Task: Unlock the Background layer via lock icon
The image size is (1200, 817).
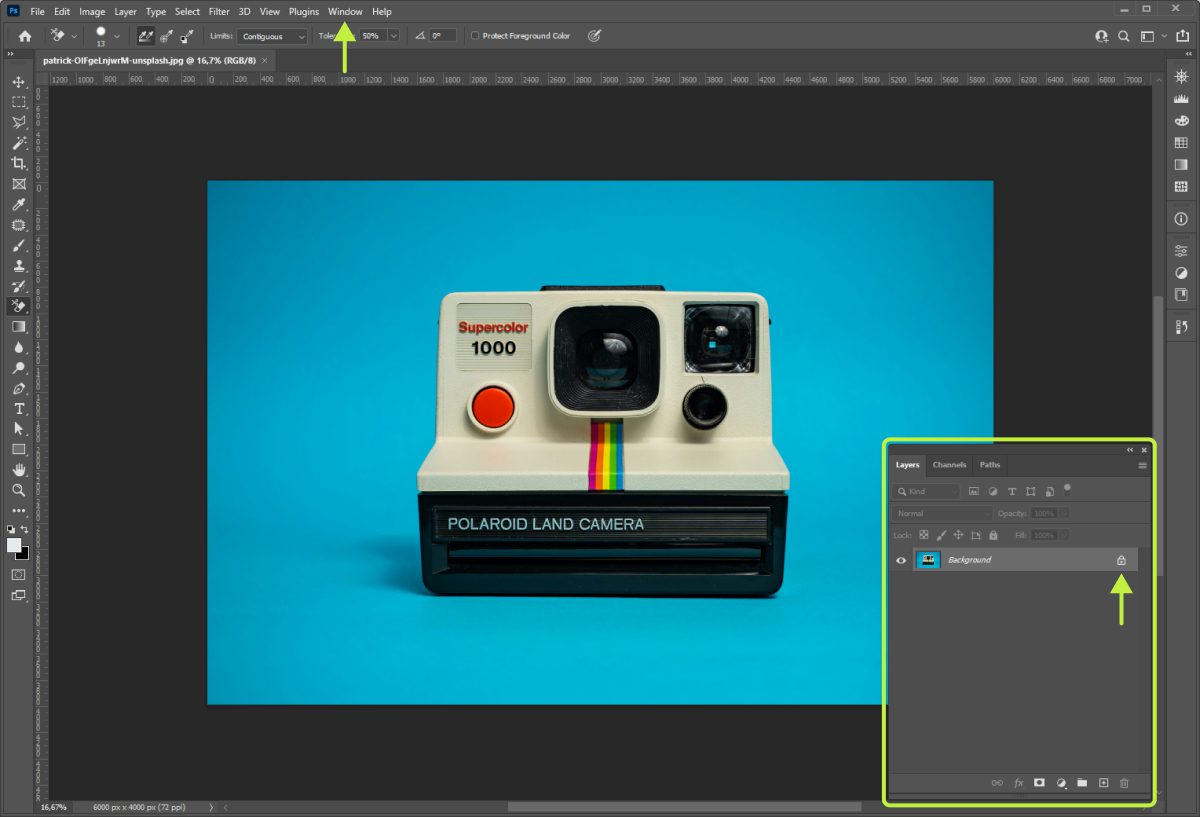Action: [x=1121, y=560]
